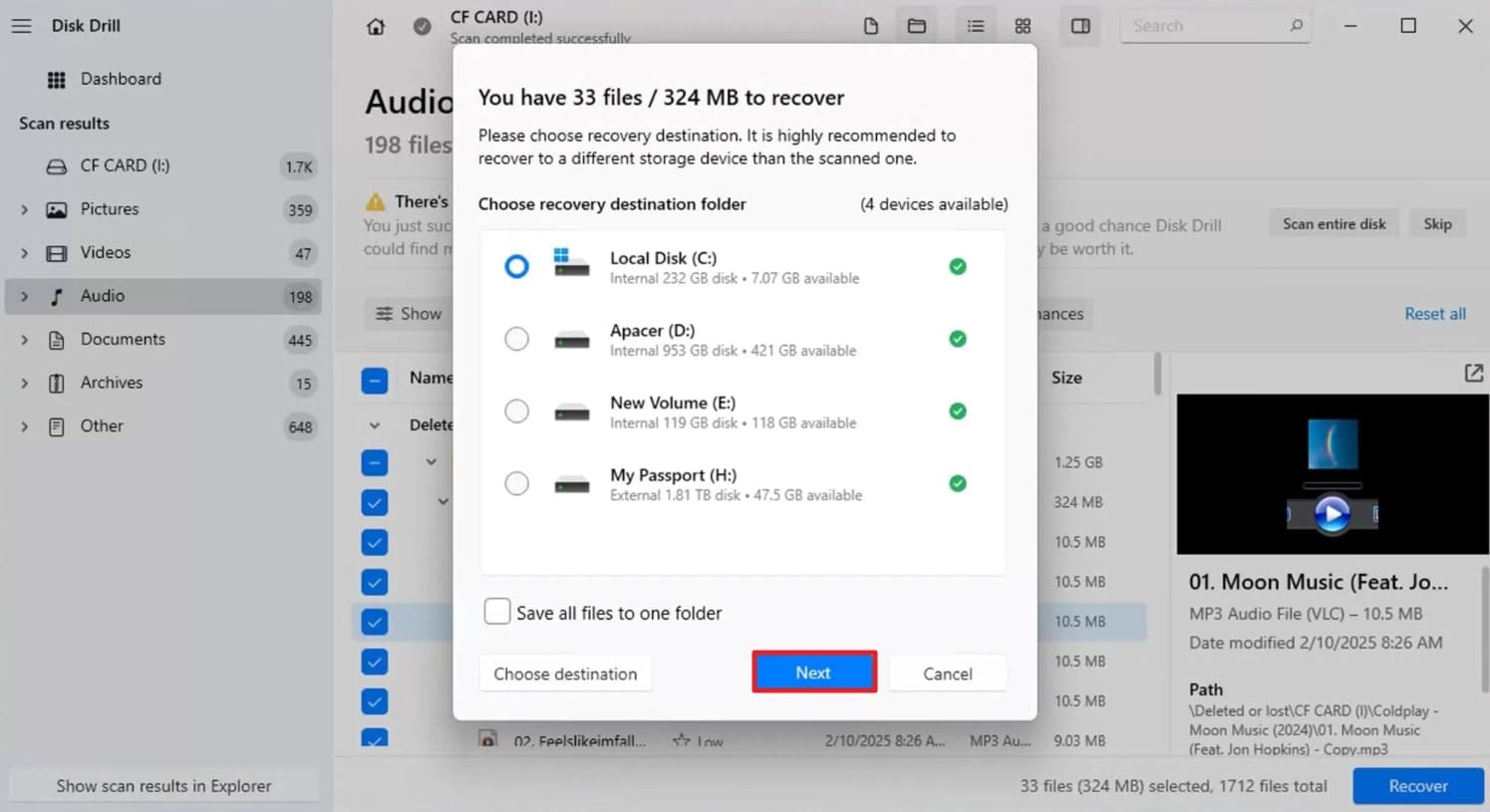The height and width of the screenshot is (812, 1490).
Task: Click the Next button in the dialog
Action: 813,673
